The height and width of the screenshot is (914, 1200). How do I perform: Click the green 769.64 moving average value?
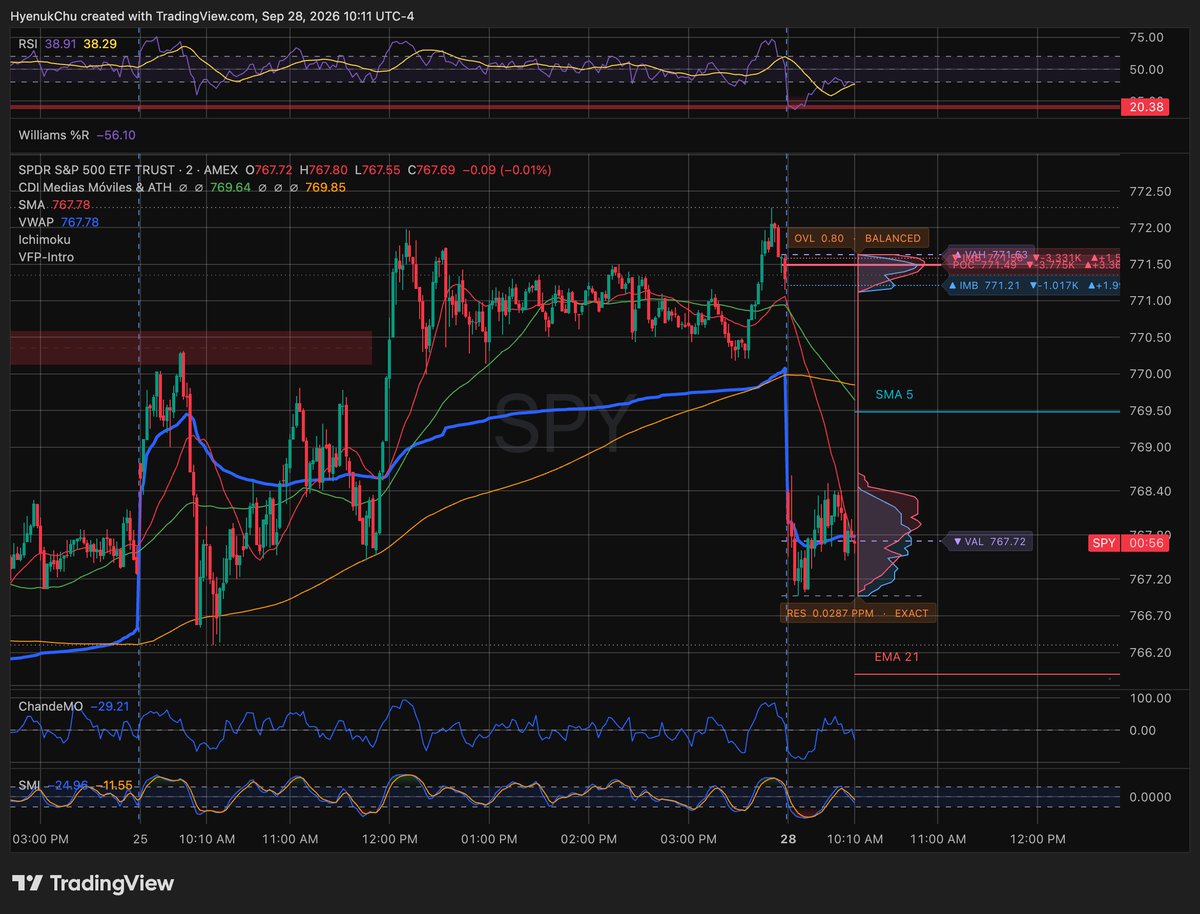pyautogui.click(x=231, y=187)
